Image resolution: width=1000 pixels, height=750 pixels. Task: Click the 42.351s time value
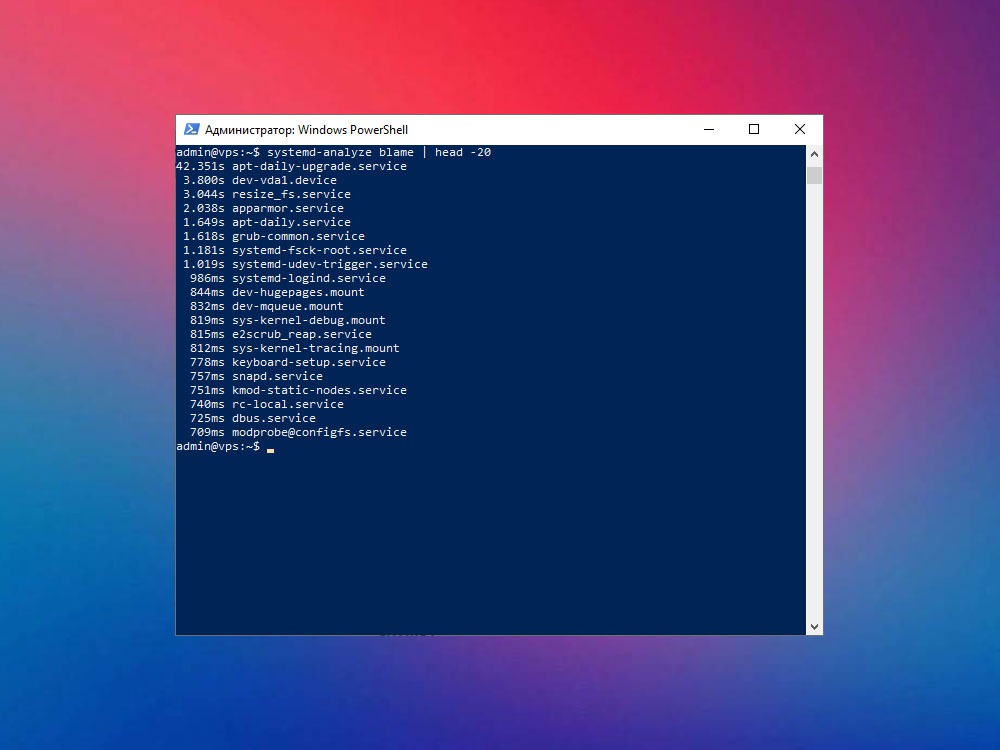[x=200, y=166]
